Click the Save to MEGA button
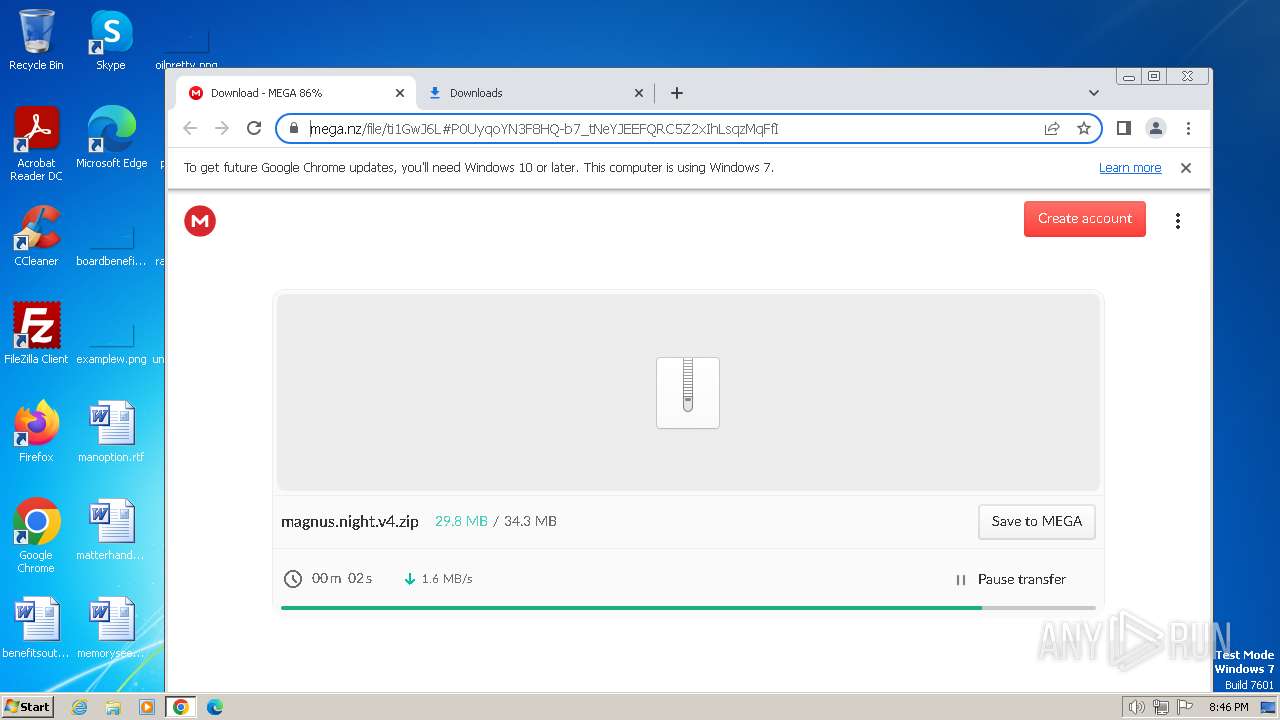1280x720 pixels. (x=1037, y=521)
